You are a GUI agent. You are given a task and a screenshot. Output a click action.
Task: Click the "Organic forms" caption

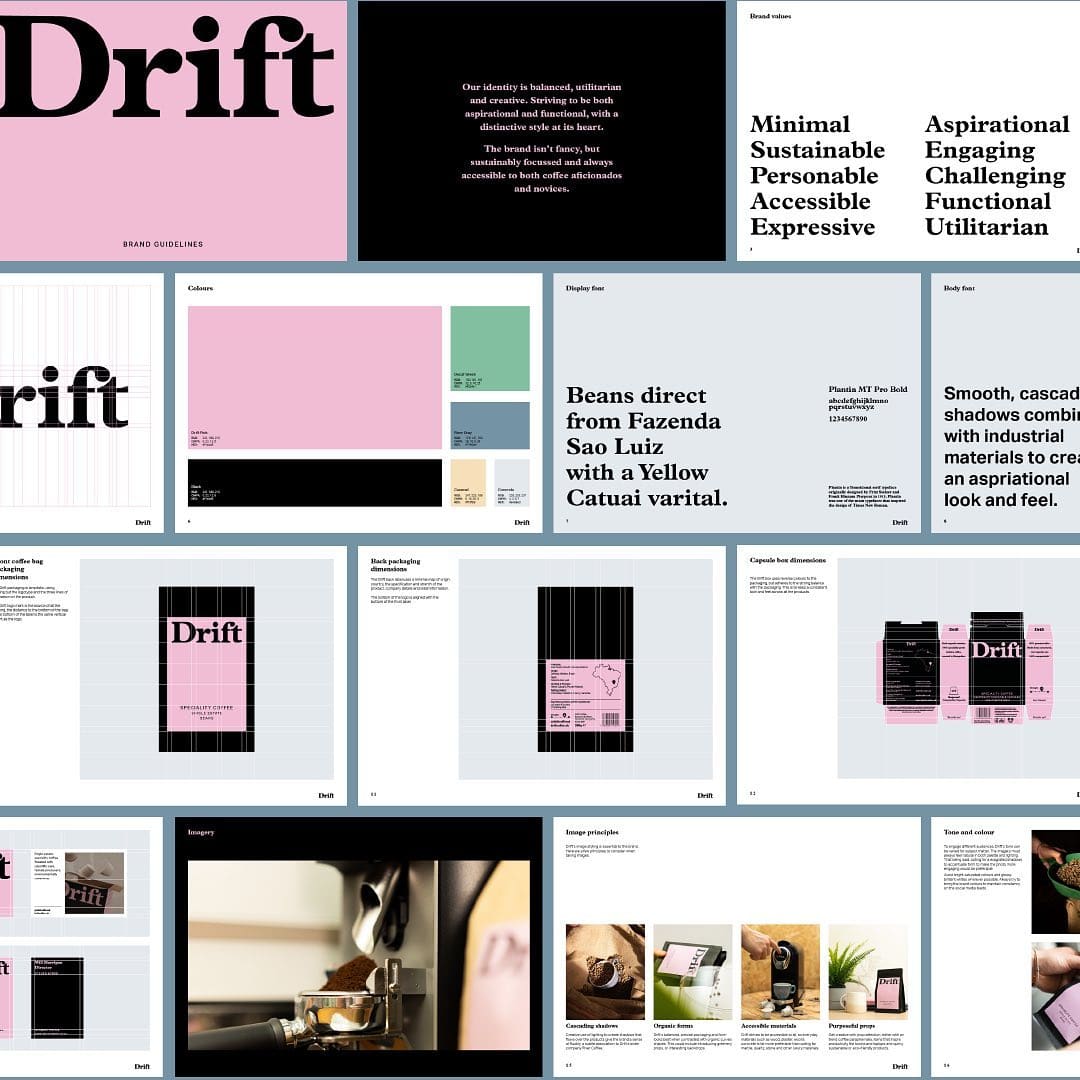[x=673, y=1026]
